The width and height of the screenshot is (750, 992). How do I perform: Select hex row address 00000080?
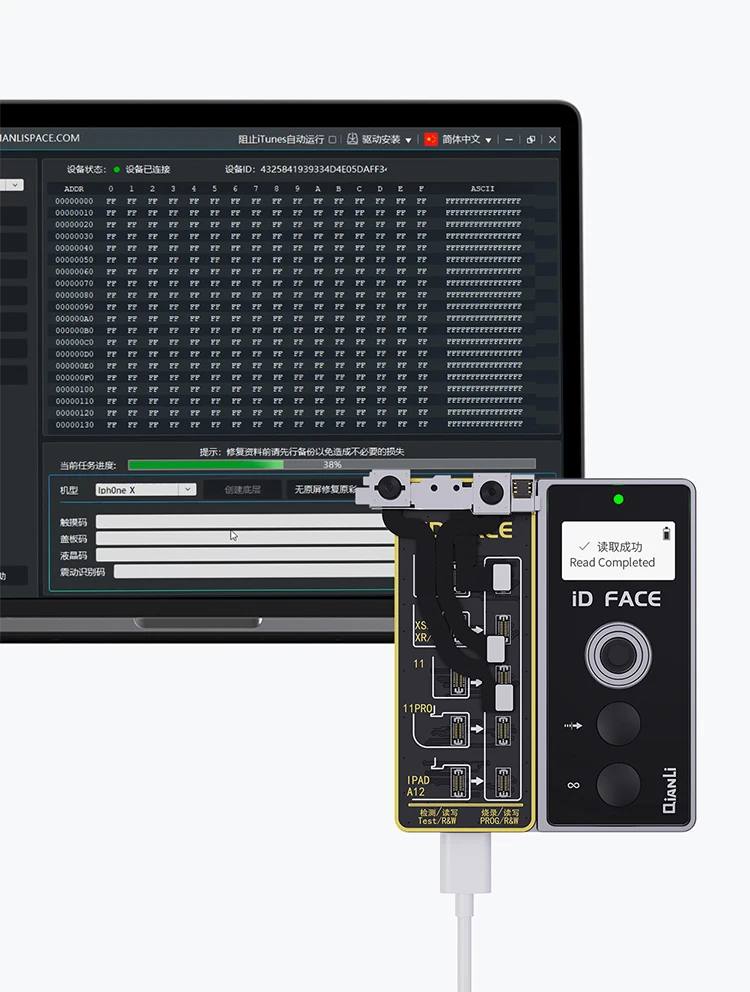[x=74, y=295]
